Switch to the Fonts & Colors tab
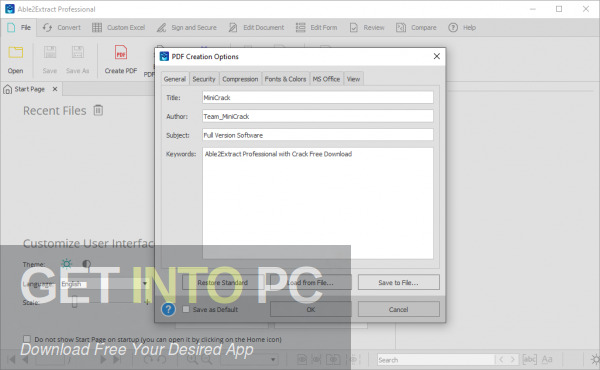This screenshot has width=600, height=370. point(285,79)
